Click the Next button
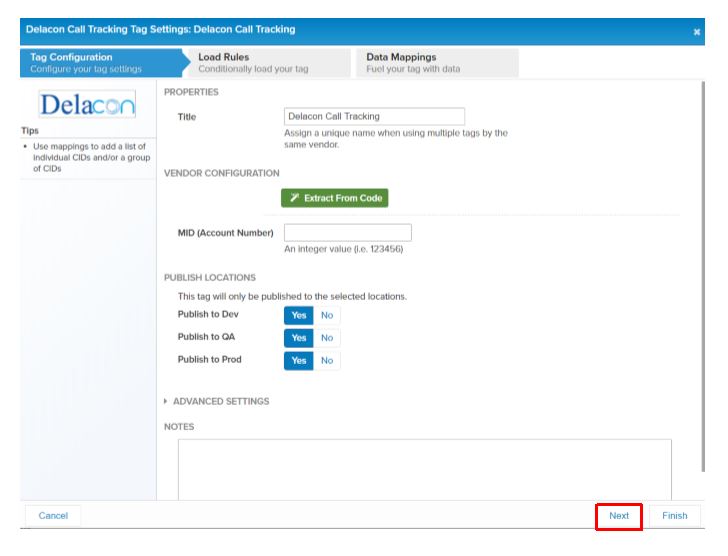This screenshot has width=728, height=556. 619,516
